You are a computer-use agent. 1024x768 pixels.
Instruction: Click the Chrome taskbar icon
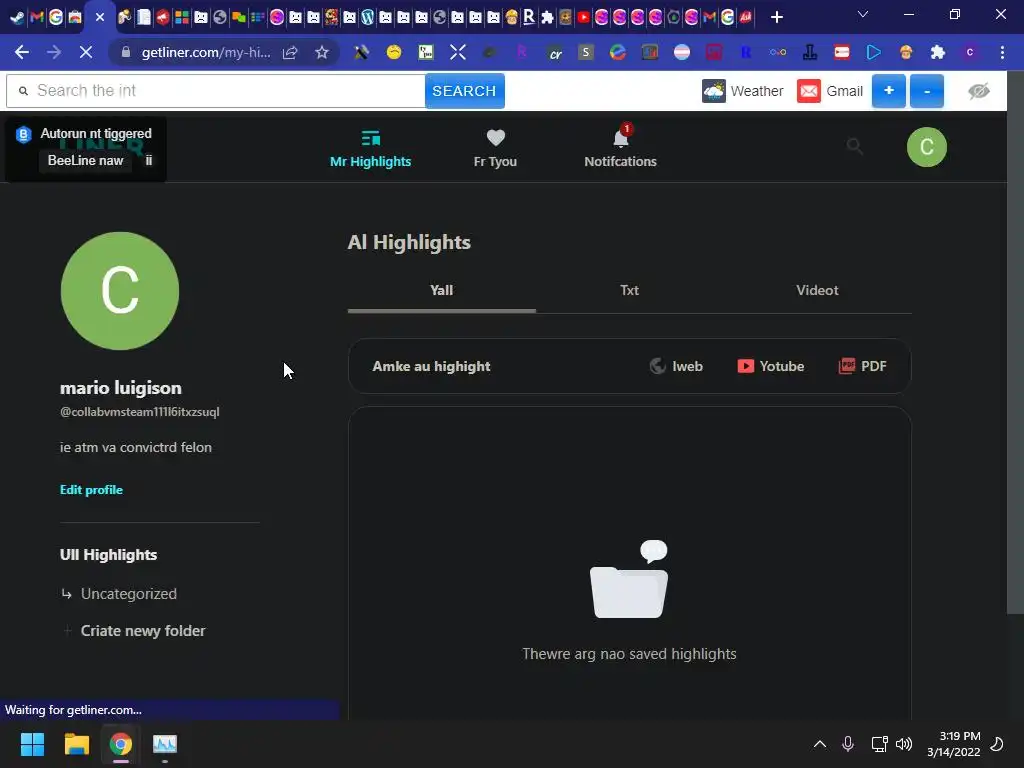pyautogui.click(x=120, y=744)
